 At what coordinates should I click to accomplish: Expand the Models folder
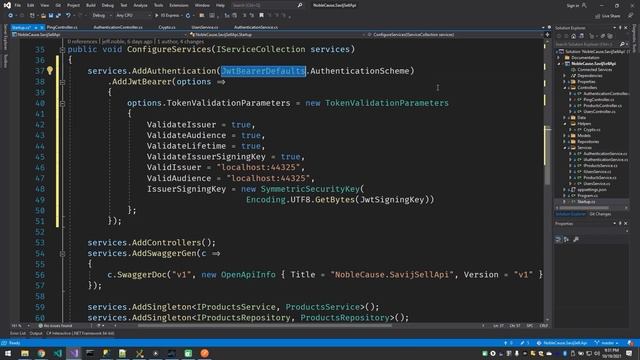click(564, 136)
